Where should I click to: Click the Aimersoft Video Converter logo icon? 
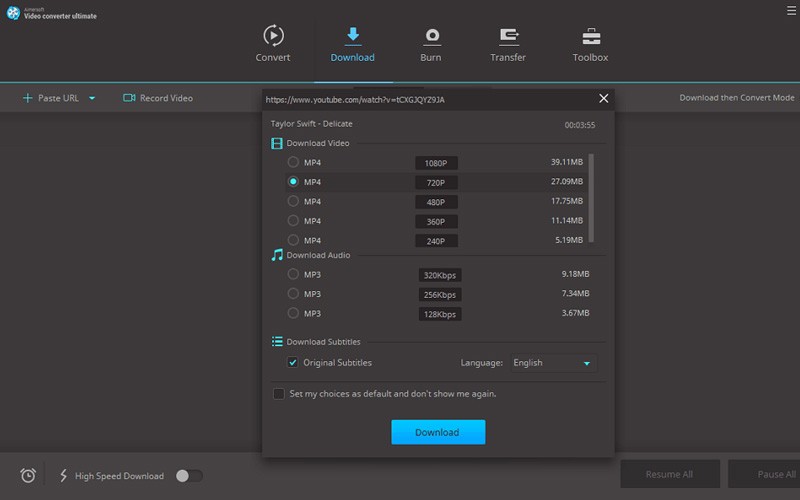point(13,13)
